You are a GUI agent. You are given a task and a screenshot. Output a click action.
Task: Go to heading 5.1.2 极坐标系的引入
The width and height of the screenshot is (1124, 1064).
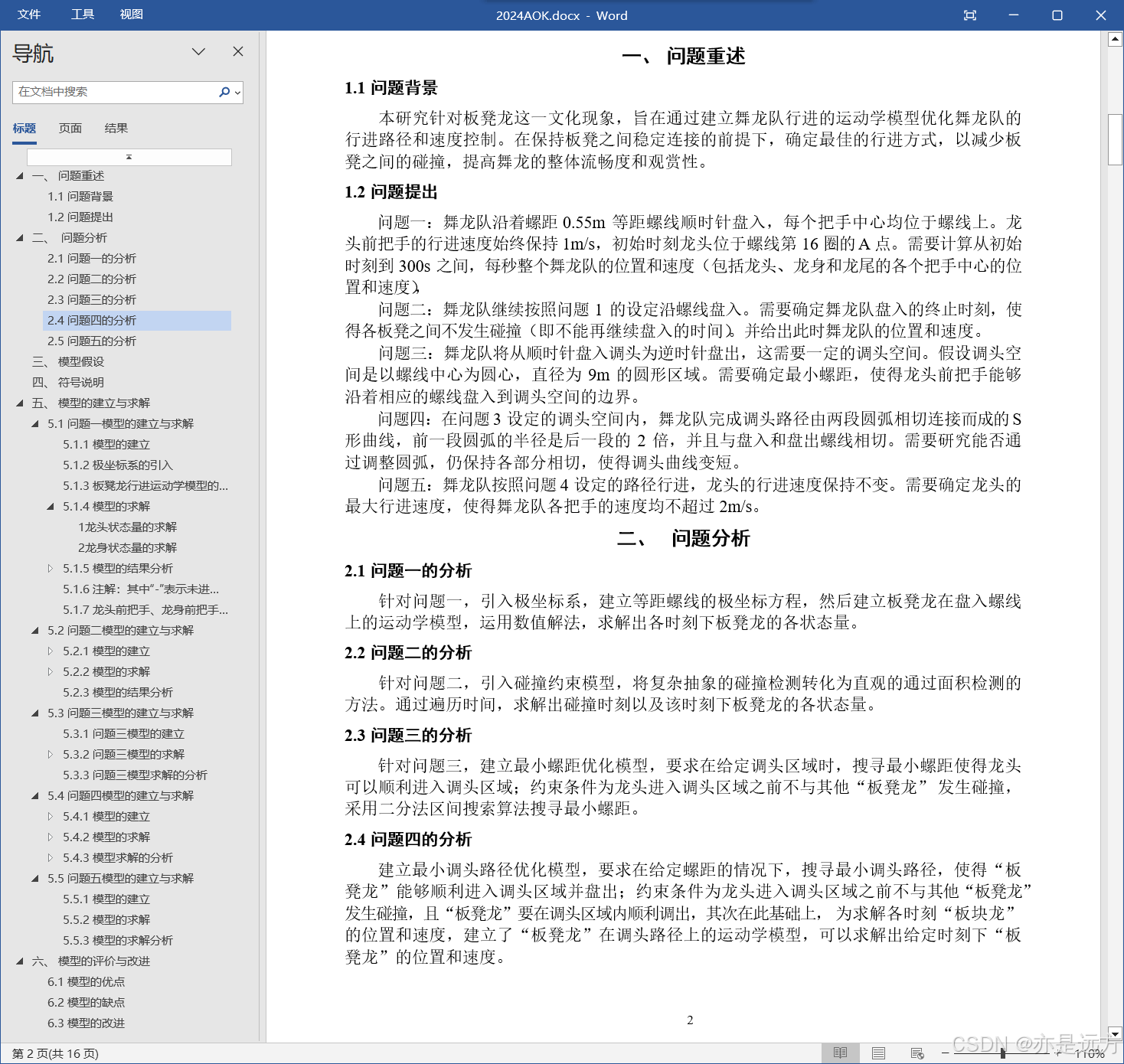[118, 465]
